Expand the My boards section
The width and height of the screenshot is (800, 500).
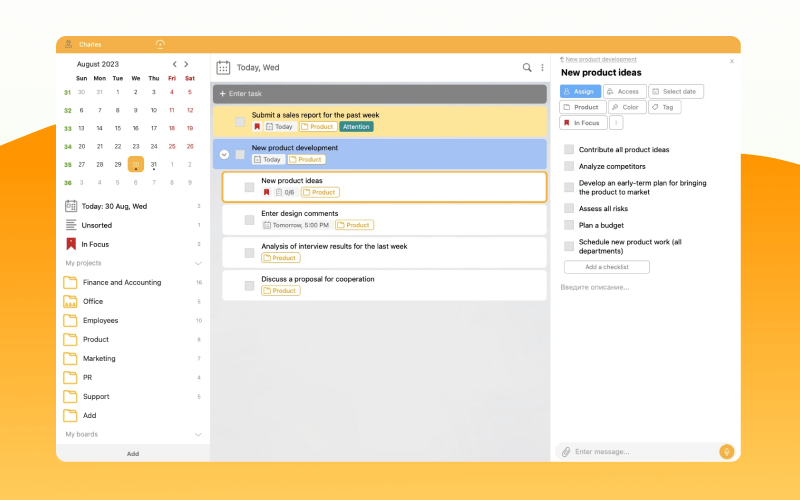tap(198, 435)
